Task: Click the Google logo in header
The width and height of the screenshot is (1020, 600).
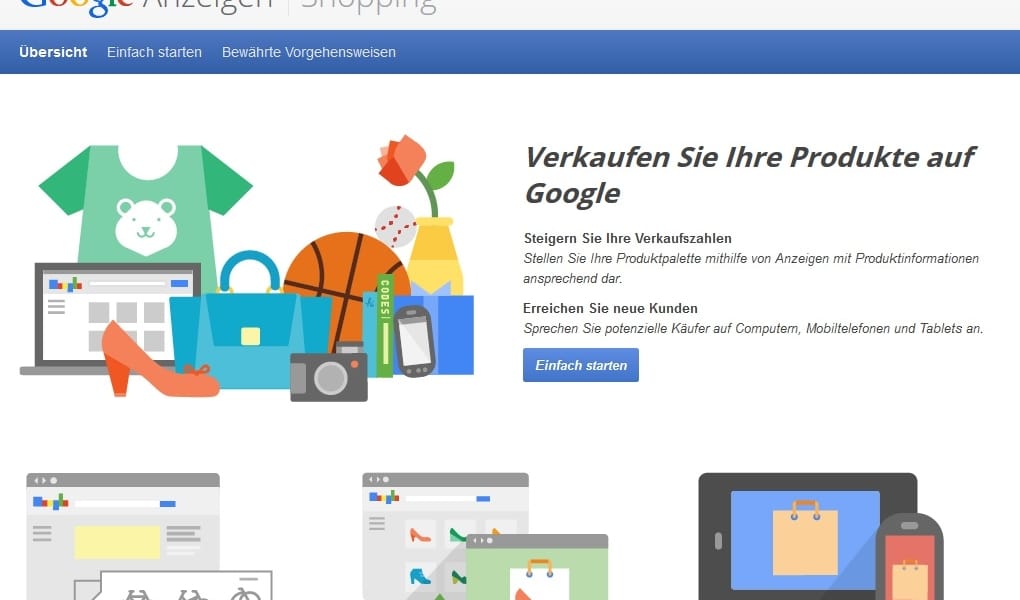Action: [x=76, y=7]
